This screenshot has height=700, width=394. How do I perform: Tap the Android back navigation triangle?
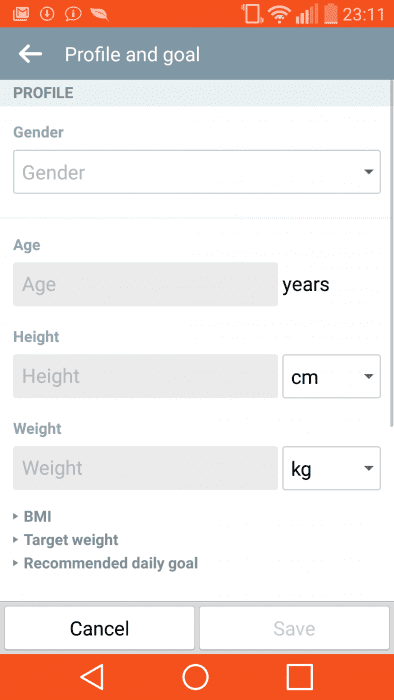tap(92, 677)
